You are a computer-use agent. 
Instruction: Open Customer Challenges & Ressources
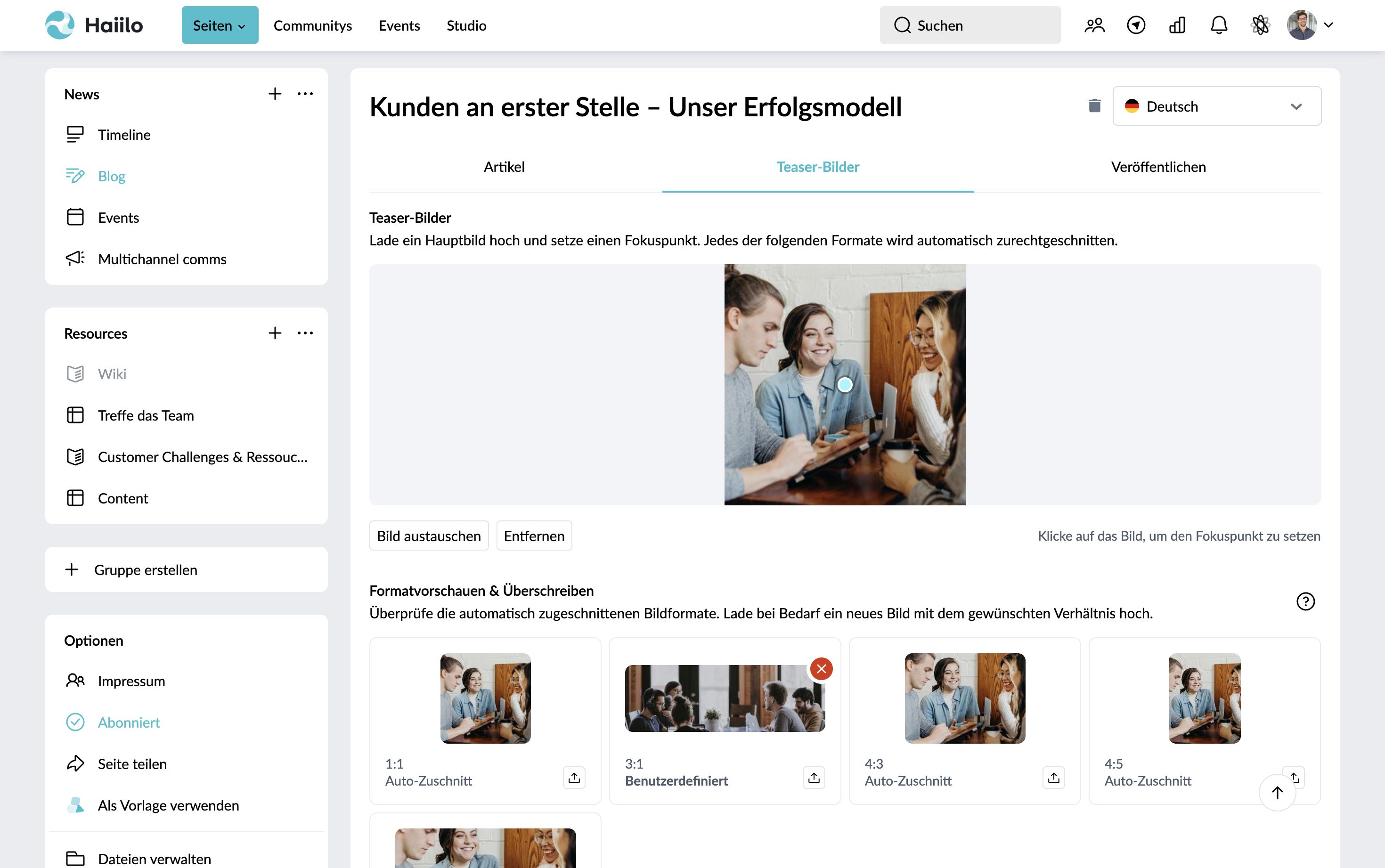tap(186, 456)
